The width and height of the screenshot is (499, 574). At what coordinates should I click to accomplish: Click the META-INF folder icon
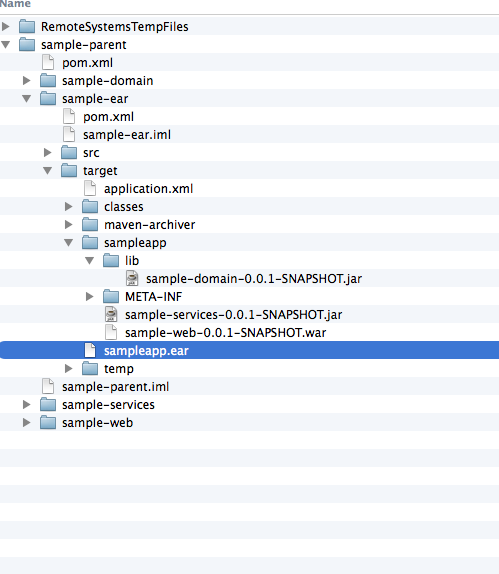click(111, 297)
